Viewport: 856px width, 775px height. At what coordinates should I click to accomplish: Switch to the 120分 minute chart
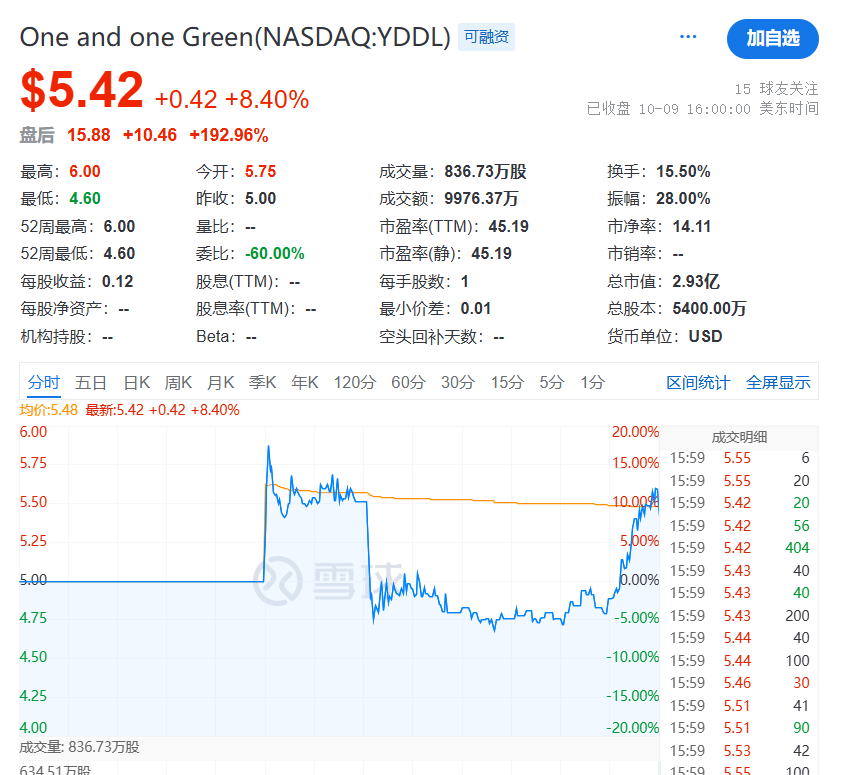tap(354, 382)
